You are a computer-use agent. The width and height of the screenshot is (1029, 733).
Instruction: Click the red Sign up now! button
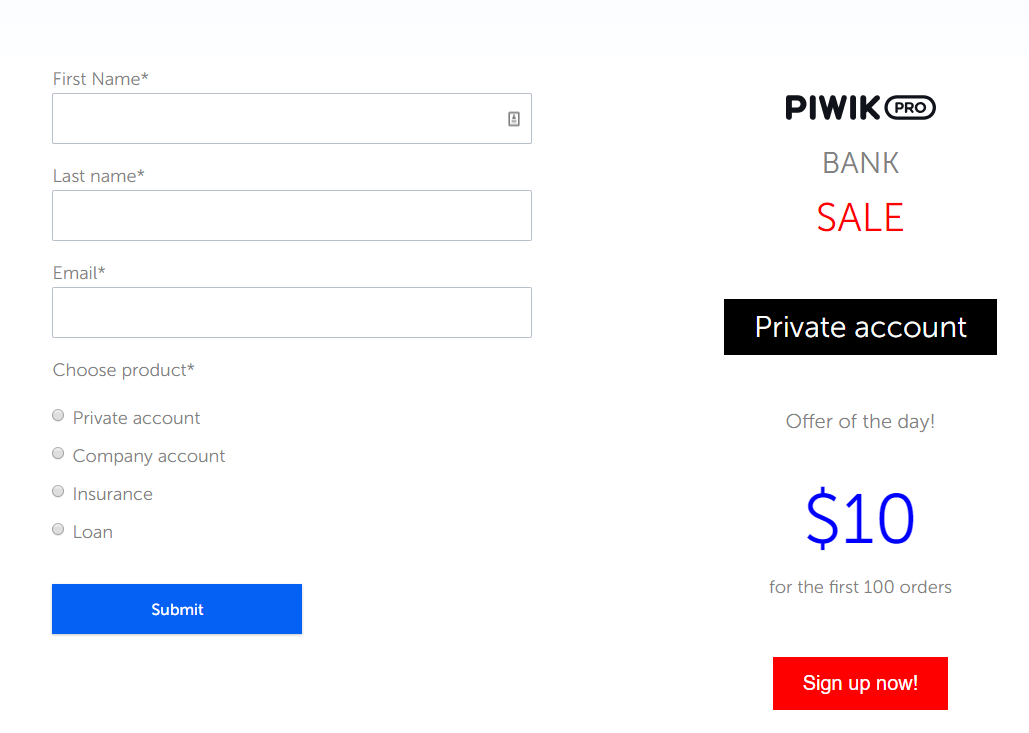(860, 683)
